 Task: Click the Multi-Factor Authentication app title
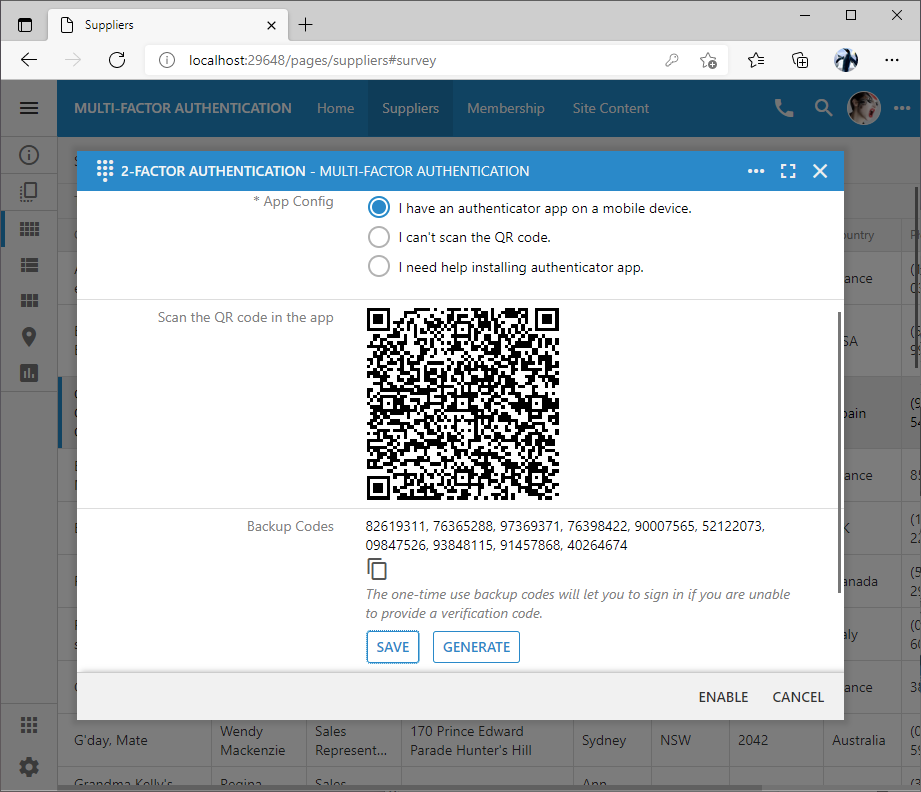click(183, 108)
